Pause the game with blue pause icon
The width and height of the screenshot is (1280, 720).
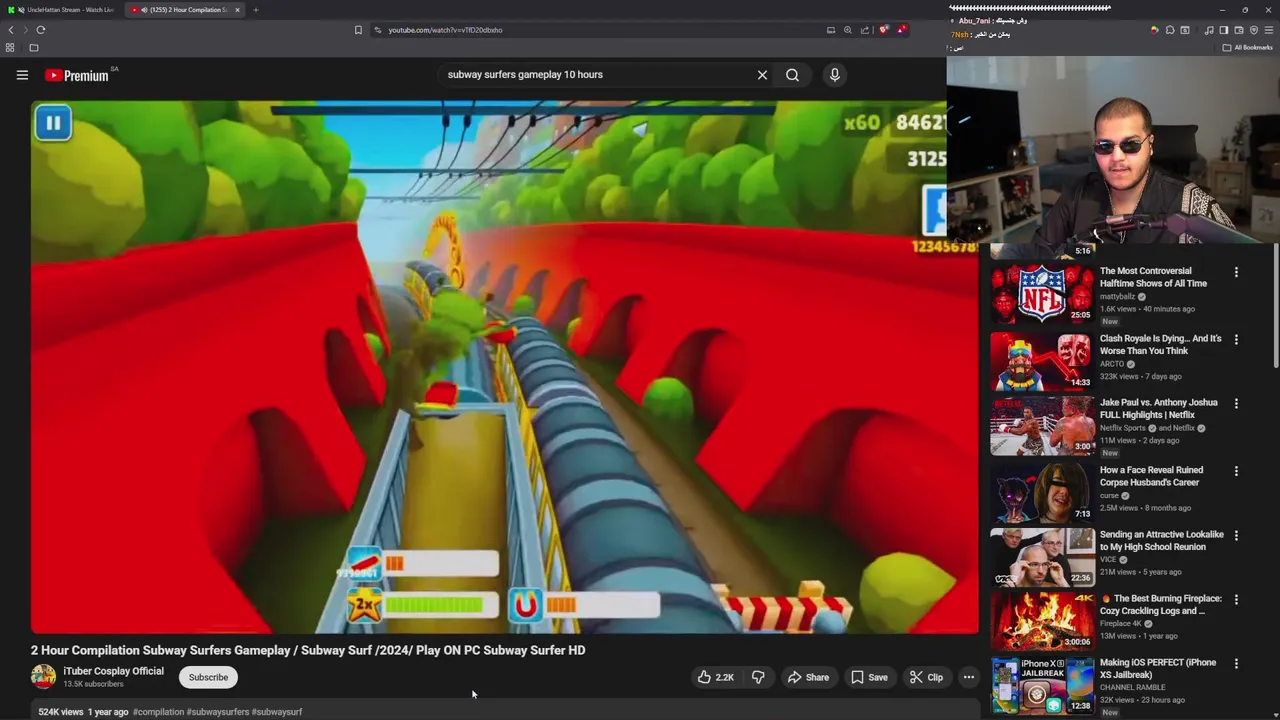(53, 123)
